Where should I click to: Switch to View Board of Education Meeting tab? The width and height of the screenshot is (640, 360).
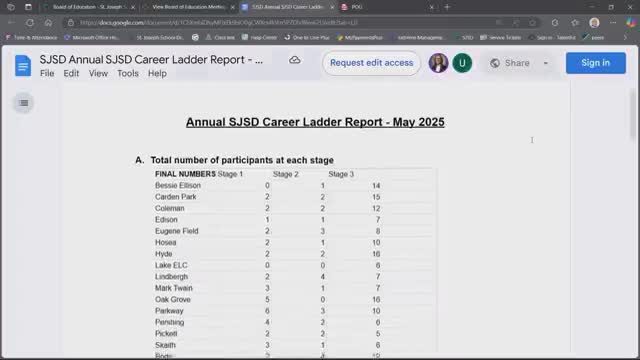[189, 7]
